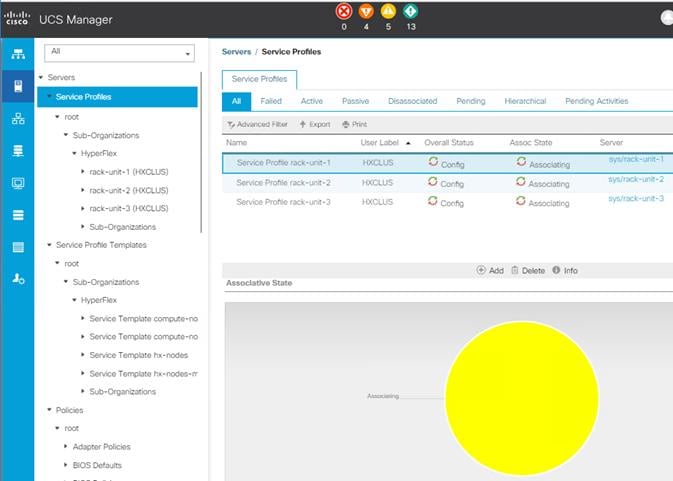
Task: Open the Equipment navigation icon
Action: 18,54
